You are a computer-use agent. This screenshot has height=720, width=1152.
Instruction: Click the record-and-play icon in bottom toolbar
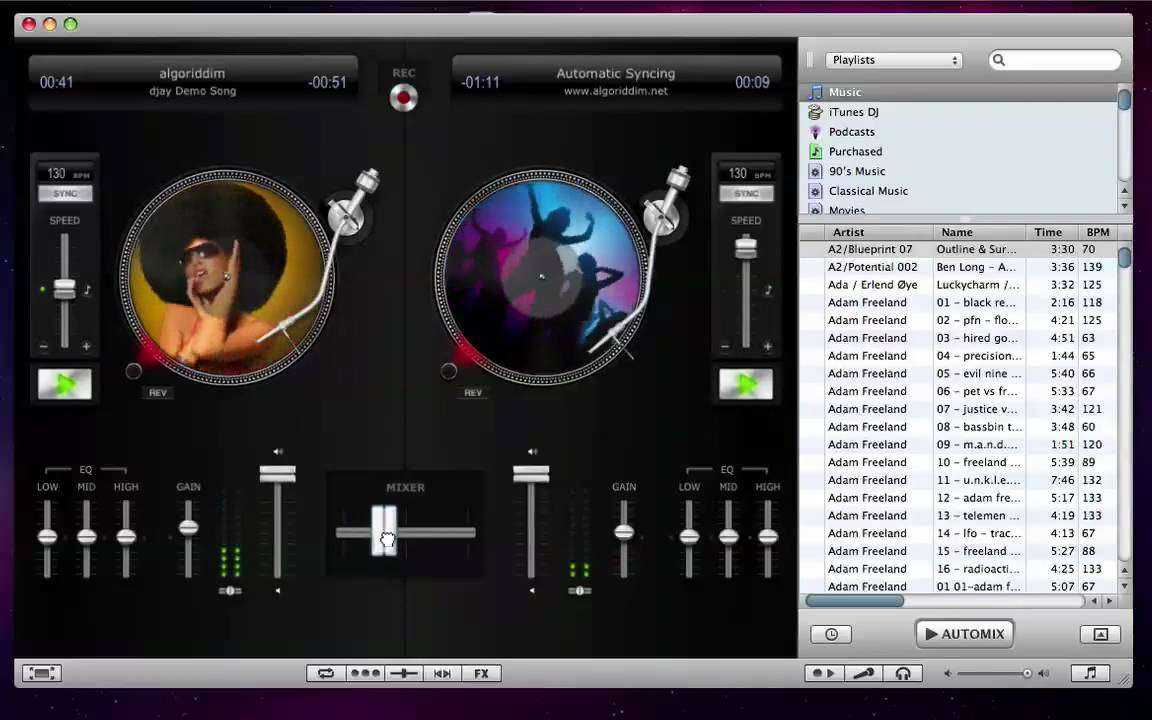click(824, 673)
